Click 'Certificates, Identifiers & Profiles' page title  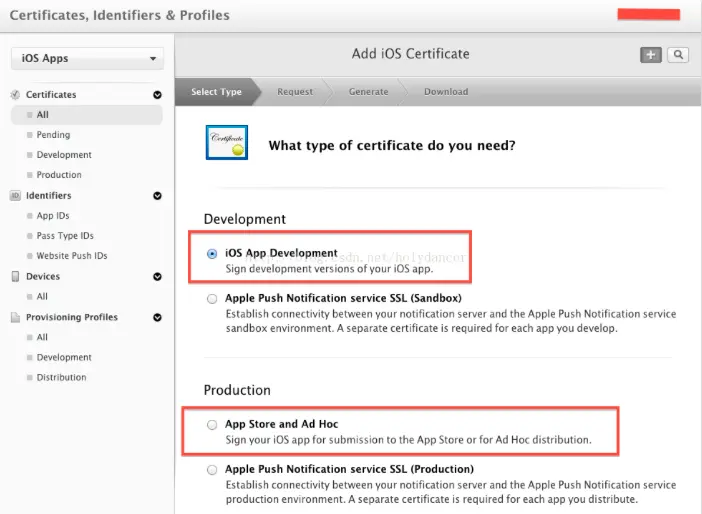coord(120,15)
